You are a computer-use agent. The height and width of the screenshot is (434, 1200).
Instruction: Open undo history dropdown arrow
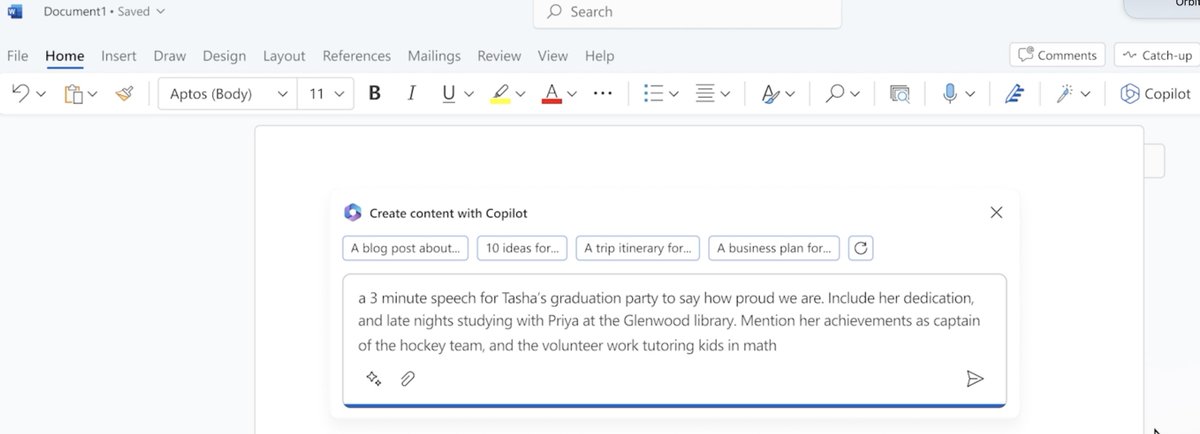coord(41,94)
